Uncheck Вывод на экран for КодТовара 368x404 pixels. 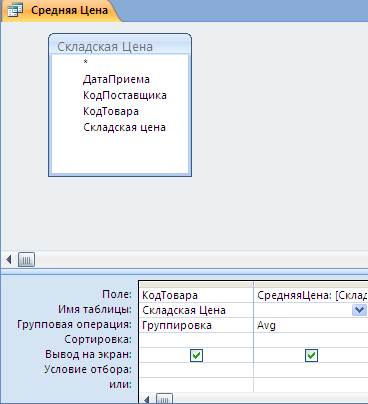[x=196, y=355]
